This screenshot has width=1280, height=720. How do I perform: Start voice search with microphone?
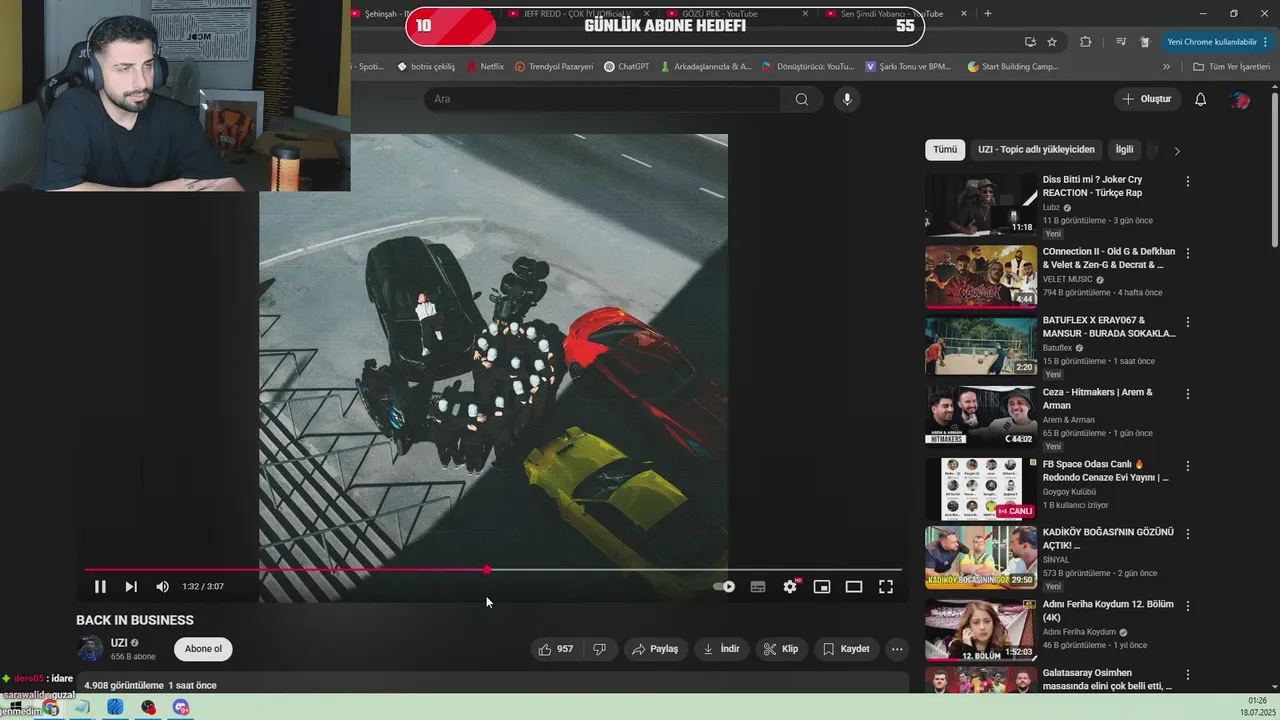click(x=847, y=99)
